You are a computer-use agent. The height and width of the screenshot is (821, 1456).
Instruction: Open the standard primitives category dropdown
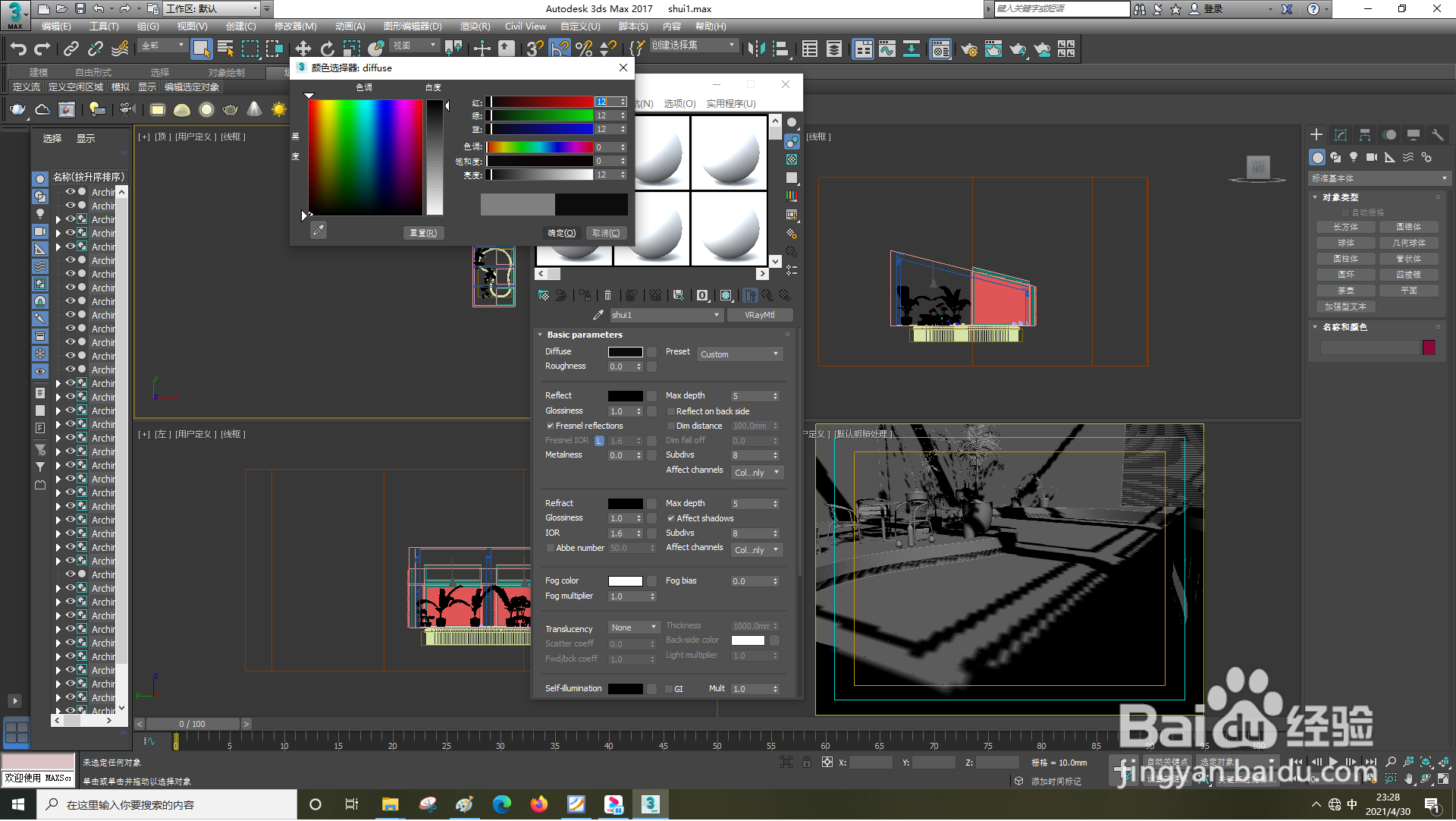click(1379, 178)
